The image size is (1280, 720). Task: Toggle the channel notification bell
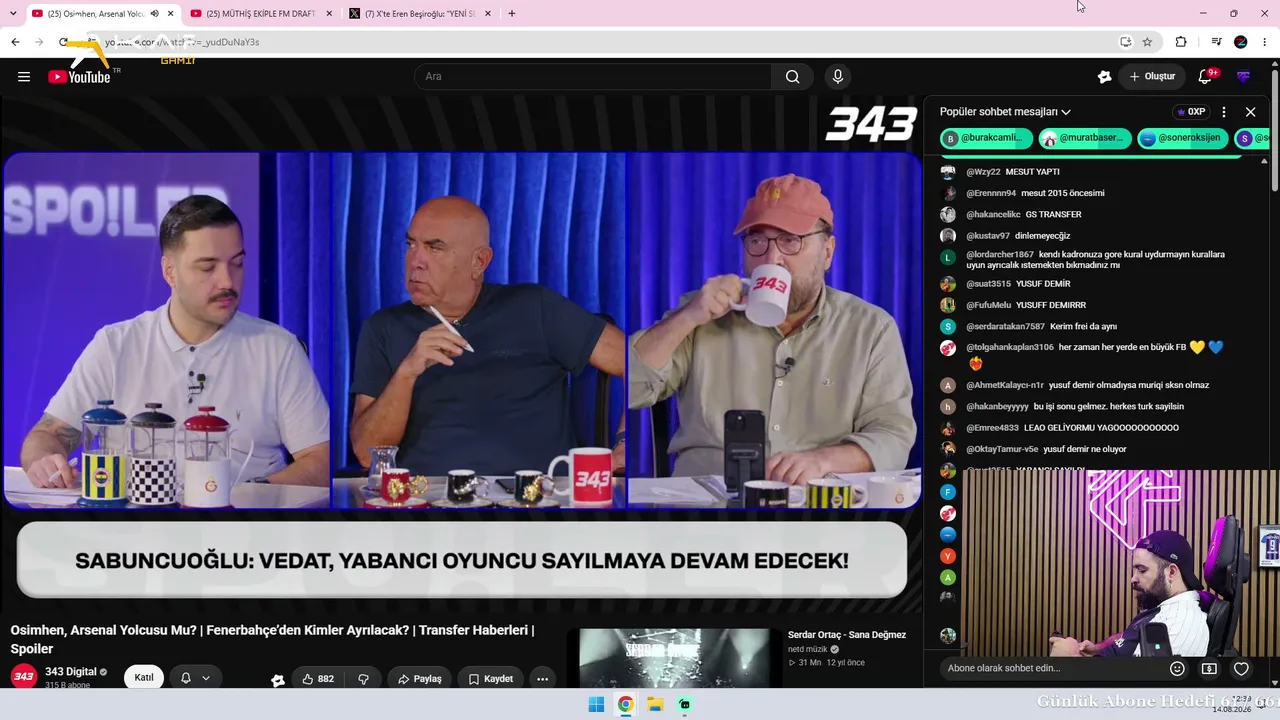pos(186,678)
